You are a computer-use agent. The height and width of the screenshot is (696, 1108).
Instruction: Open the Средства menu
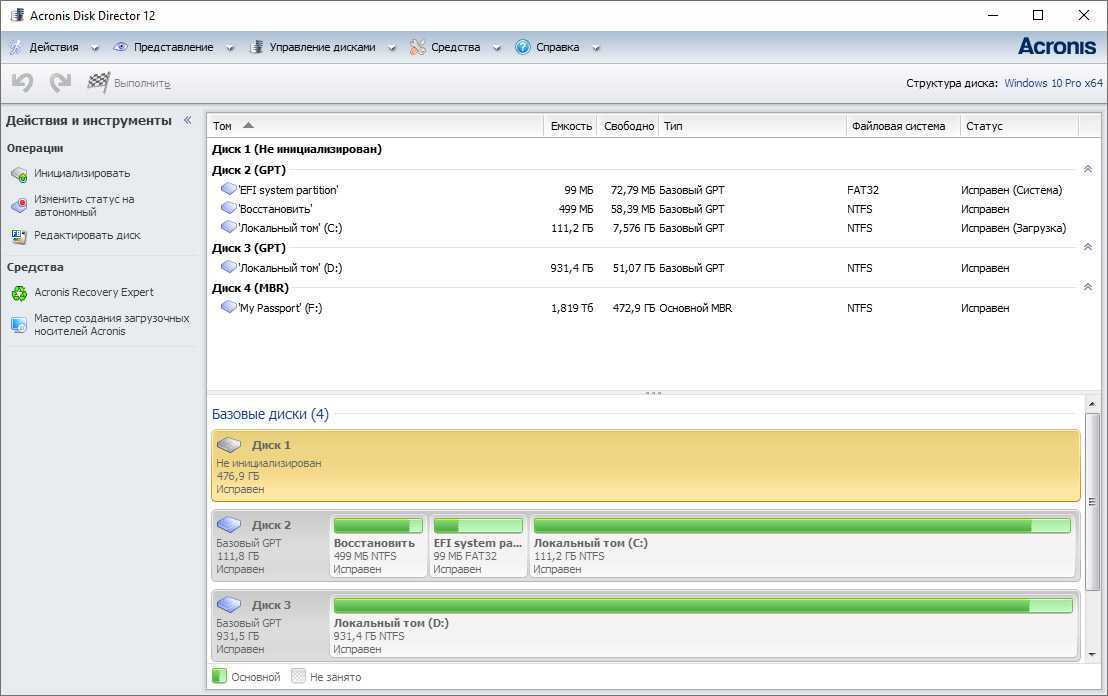tap(455, 47)
